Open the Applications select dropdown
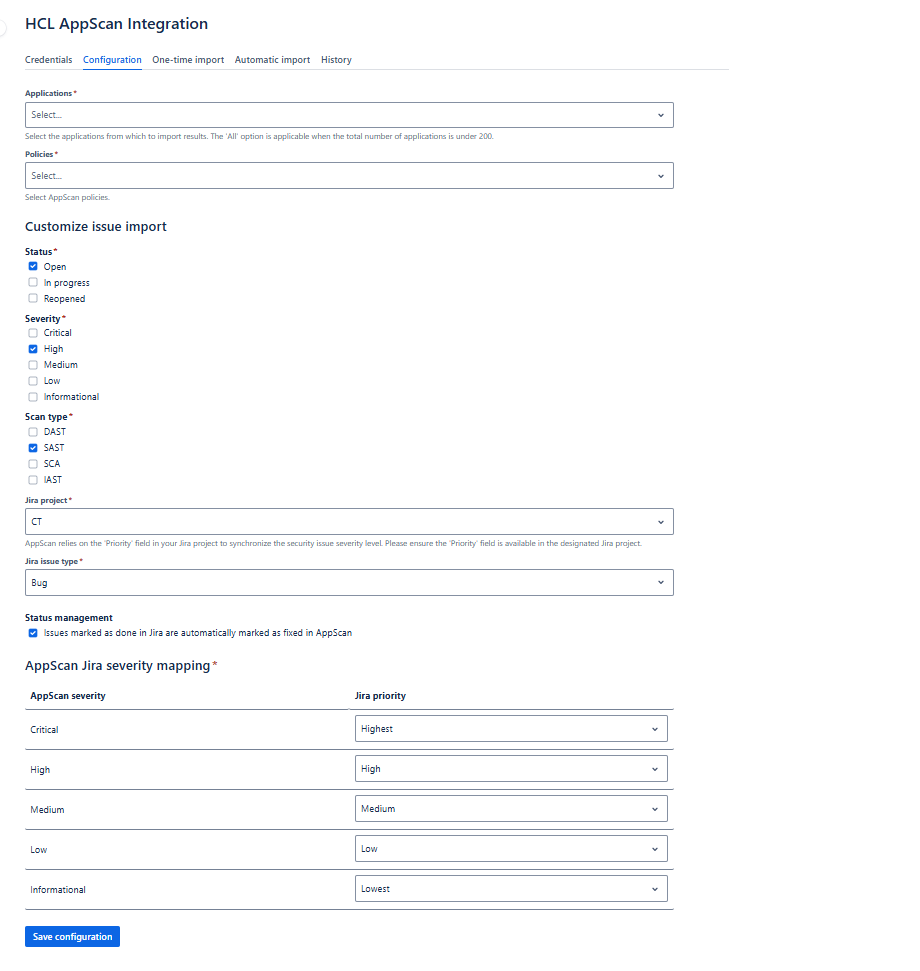Screen dimensions: 920x971 pyautogui.click(x=349, y=115)
